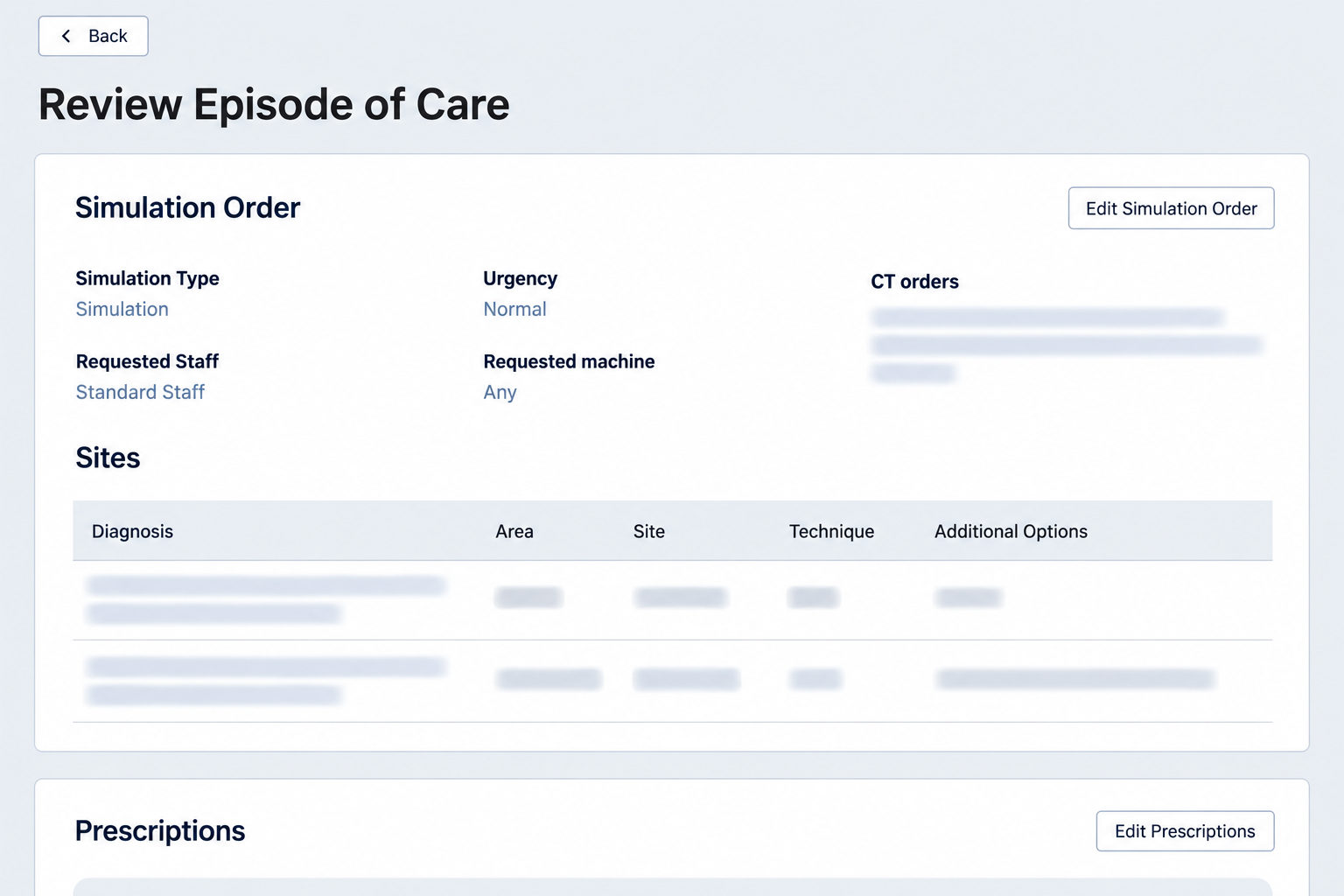Click the Back button
Image resolution: width=1344 pixels, height=896 pixels.
[93, 36]
